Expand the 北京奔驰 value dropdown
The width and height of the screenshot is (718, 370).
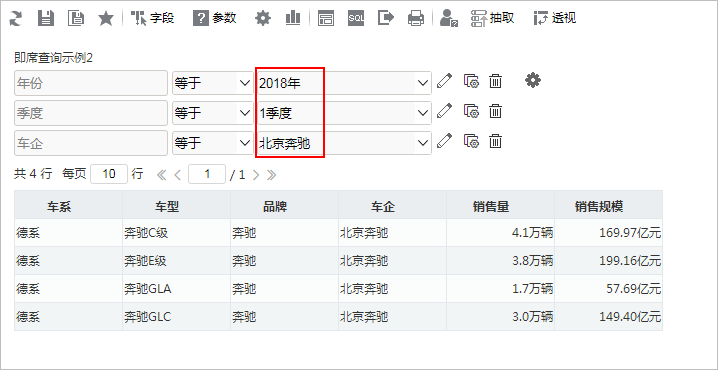pyautogui.click(x=343, y=143)
